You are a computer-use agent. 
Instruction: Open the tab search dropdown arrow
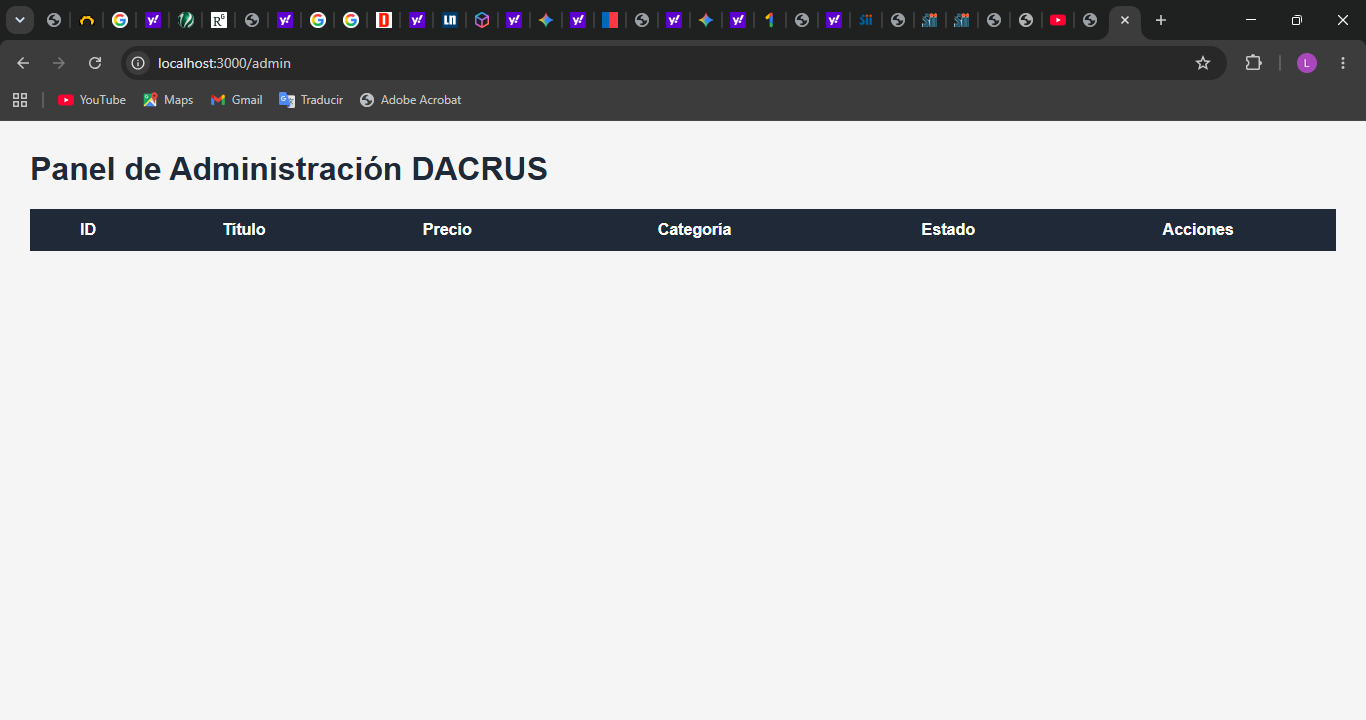click(19, 20)
